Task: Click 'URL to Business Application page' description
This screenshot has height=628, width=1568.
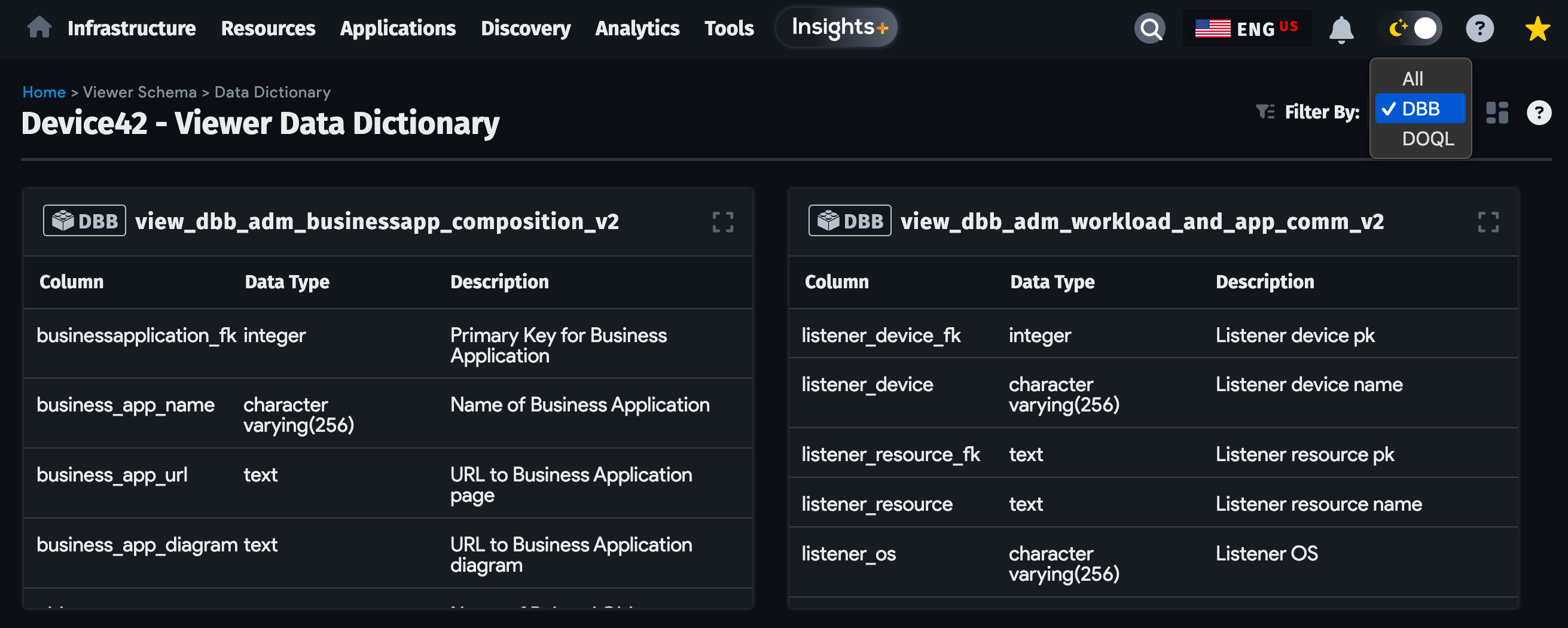Action: tap(571, 485)
